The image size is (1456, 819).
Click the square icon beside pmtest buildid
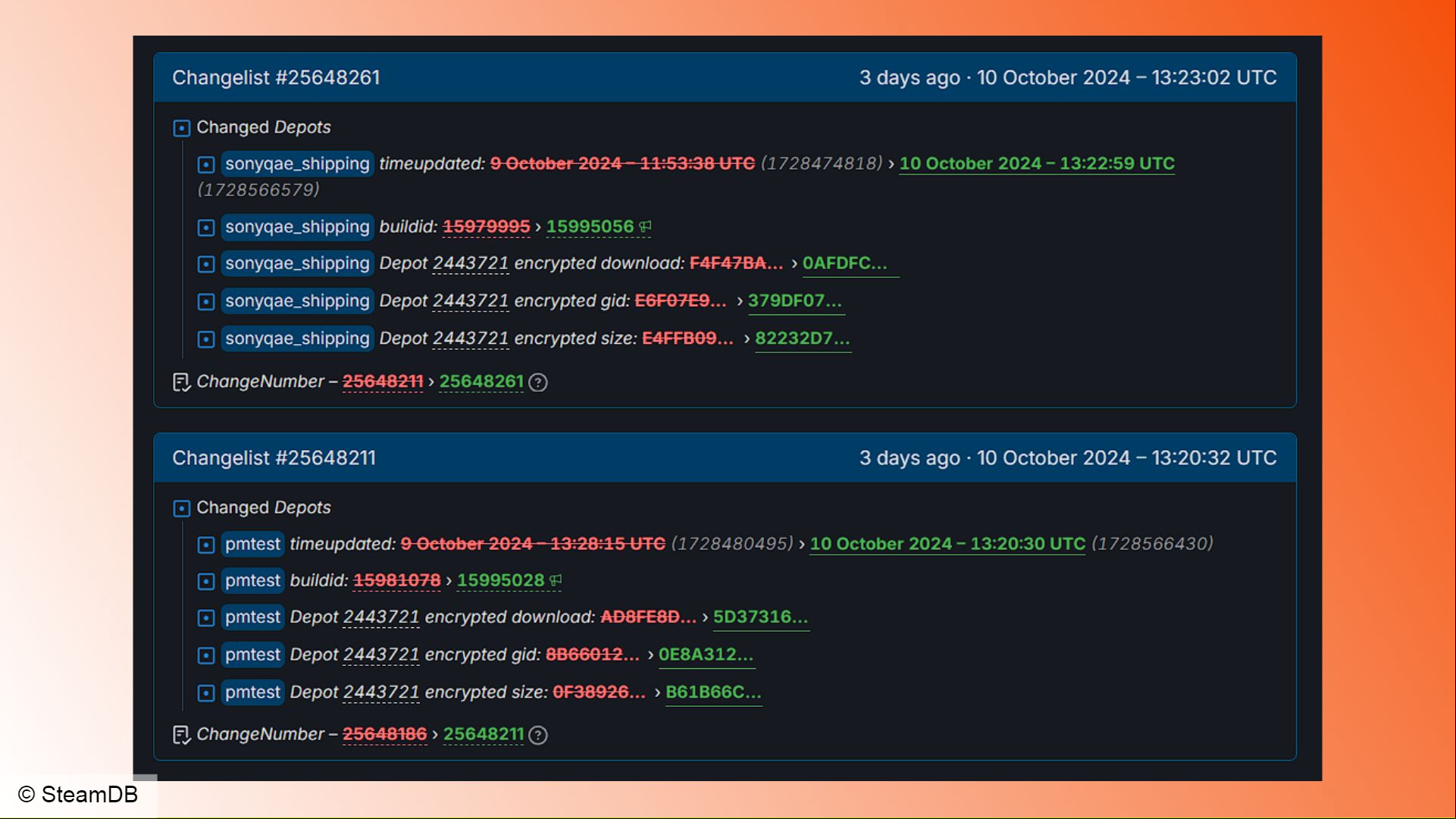click(205, 581)
